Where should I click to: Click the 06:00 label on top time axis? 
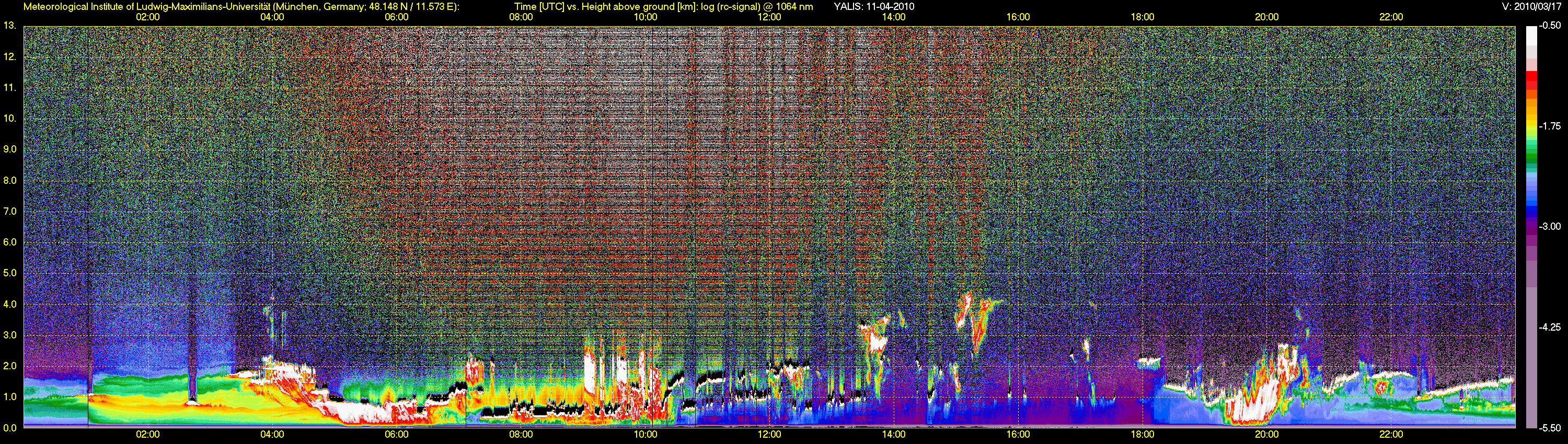(x=396, y=17)
